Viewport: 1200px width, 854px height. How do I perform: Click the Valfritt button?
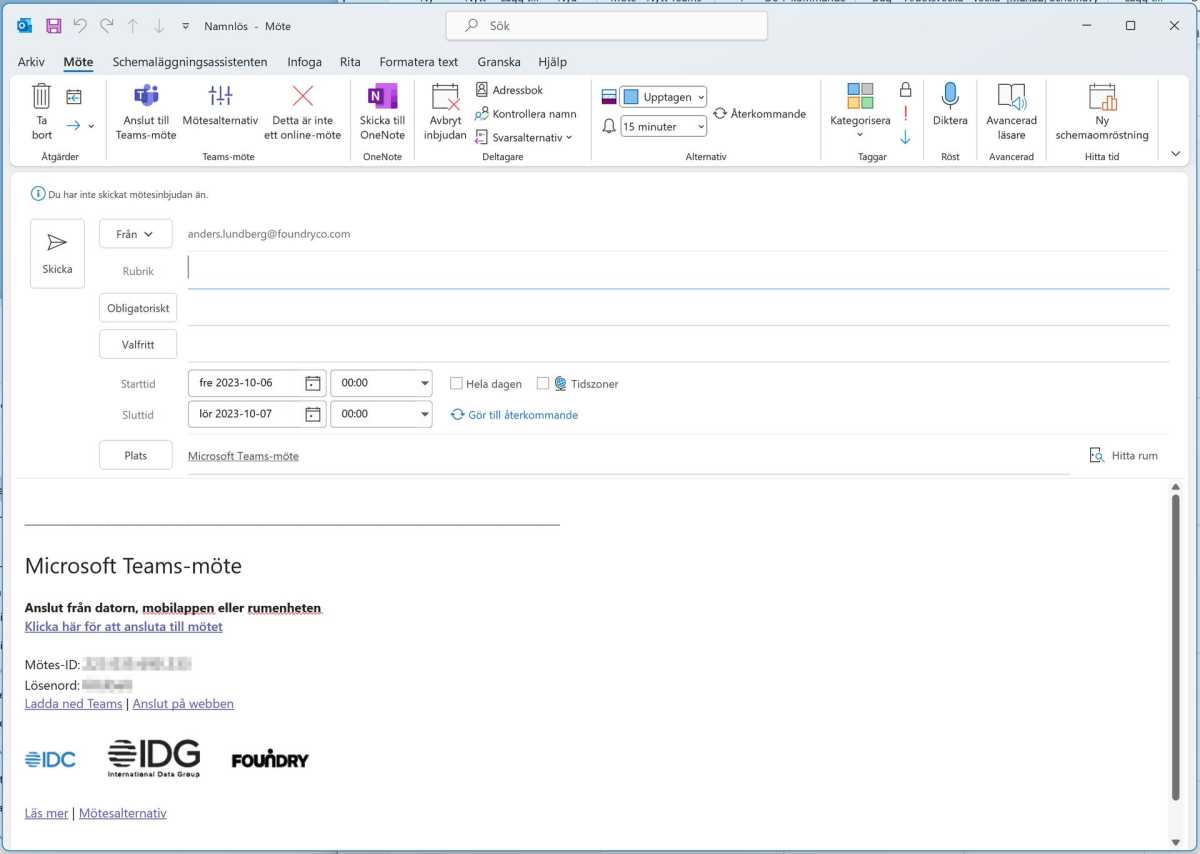click(138, 344)
